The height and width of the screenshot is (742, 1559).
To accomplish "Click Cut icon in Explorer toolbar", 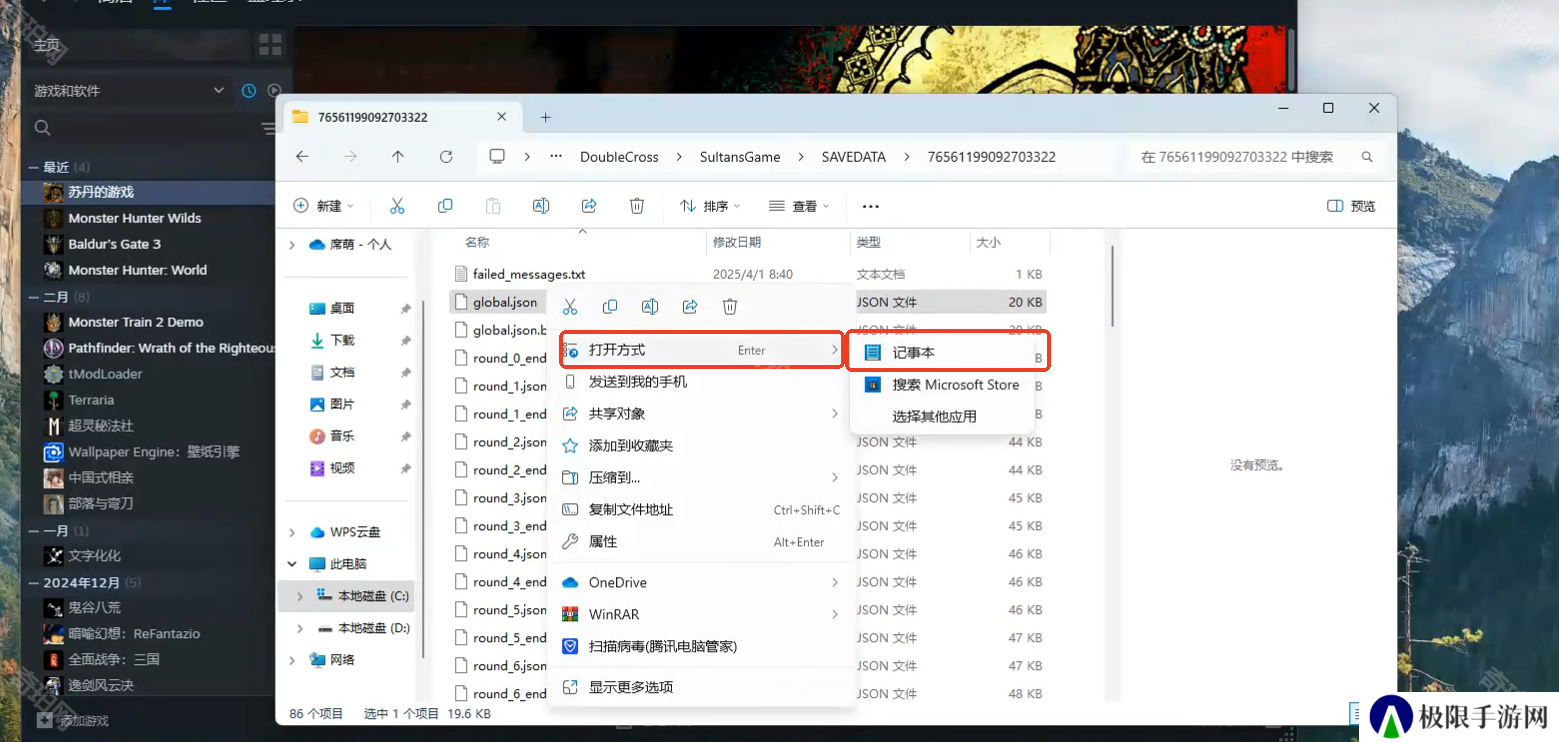I will (x=397, y=206).
